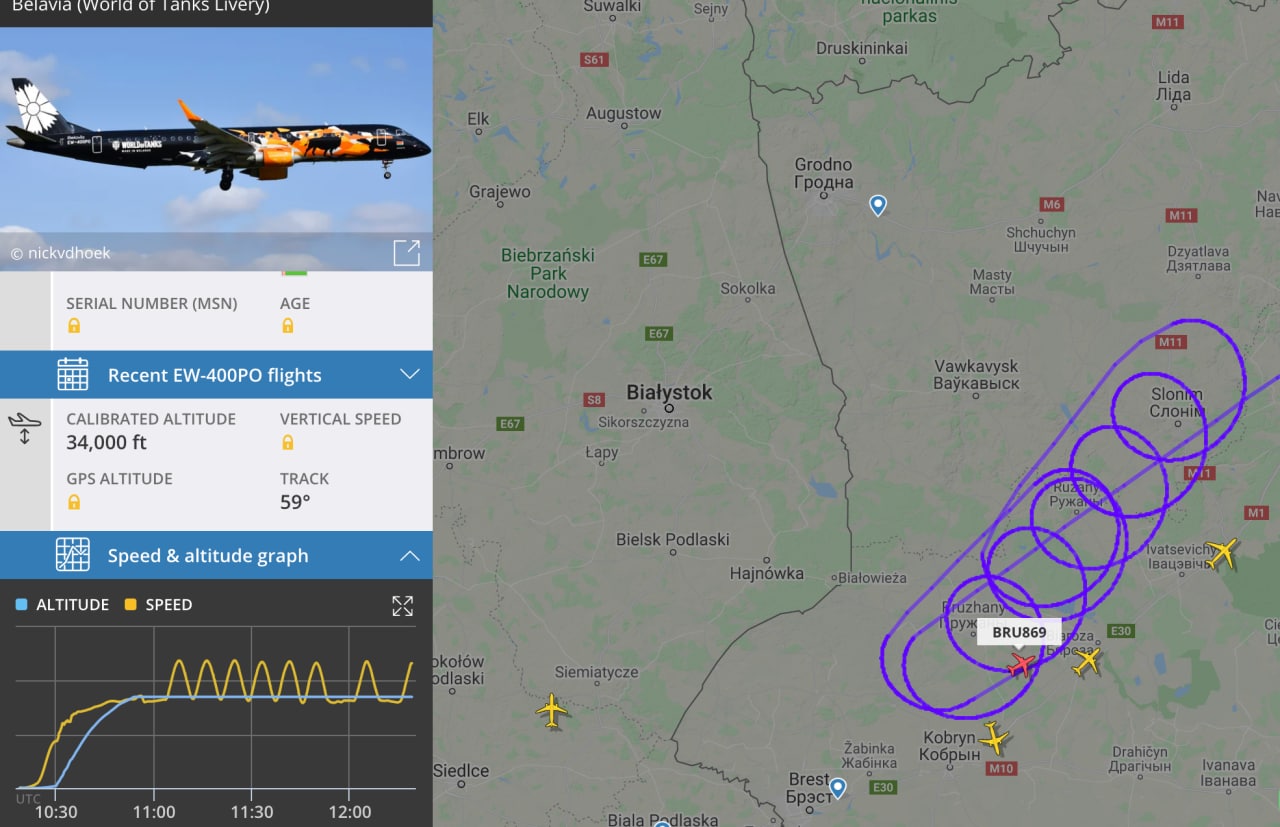This screenshot has height=827, width=1280.
Task: Click the Recent EW-400PO flights calendar icon
Action: point(73,375)
